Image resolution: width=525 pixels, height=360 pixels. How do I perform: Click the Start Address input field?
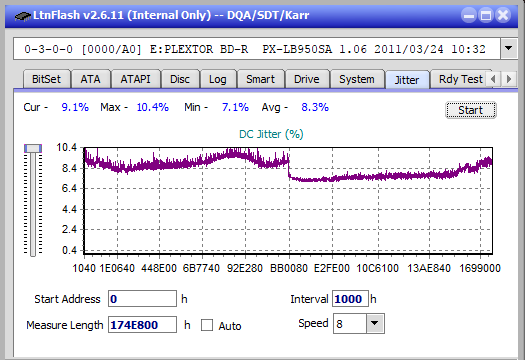pos(142,299)
